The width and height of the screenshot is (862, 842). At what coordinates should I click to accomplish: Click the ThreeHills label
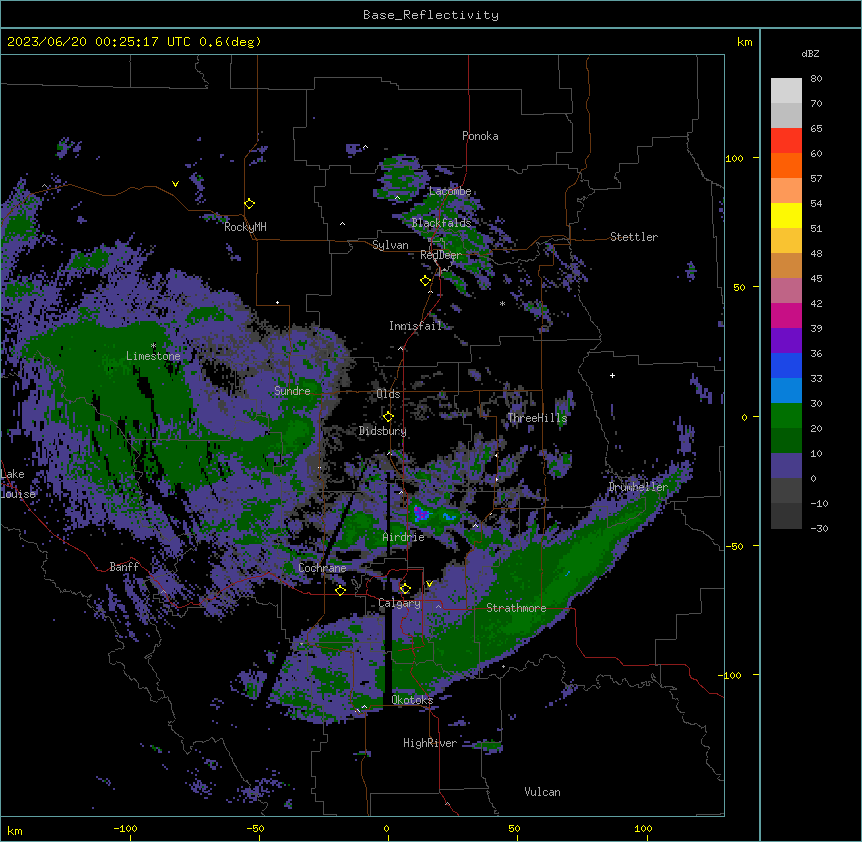tap(537, 418)
